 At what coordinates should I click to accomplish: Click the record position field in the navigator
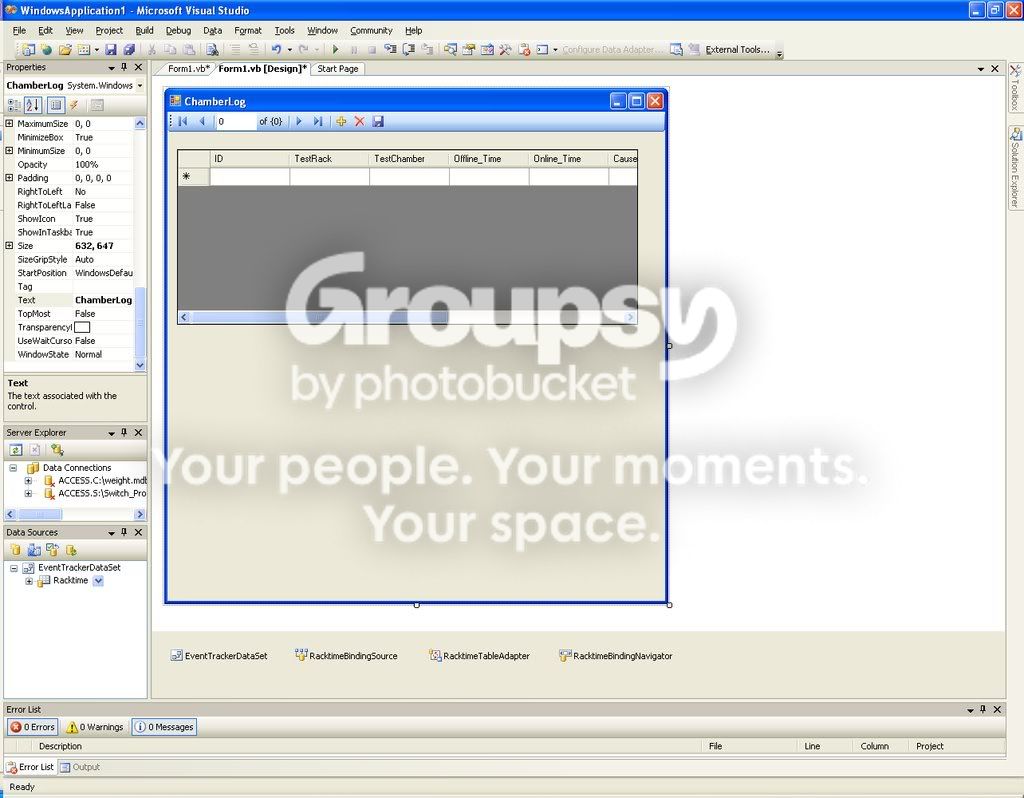click(236, 121)
